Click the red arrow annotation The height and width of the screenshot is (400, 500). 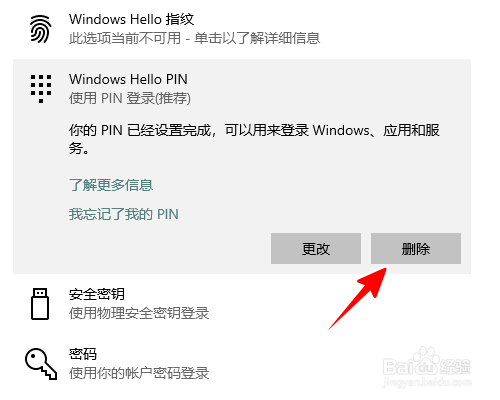pyautogui.click(x=358, y=299)
